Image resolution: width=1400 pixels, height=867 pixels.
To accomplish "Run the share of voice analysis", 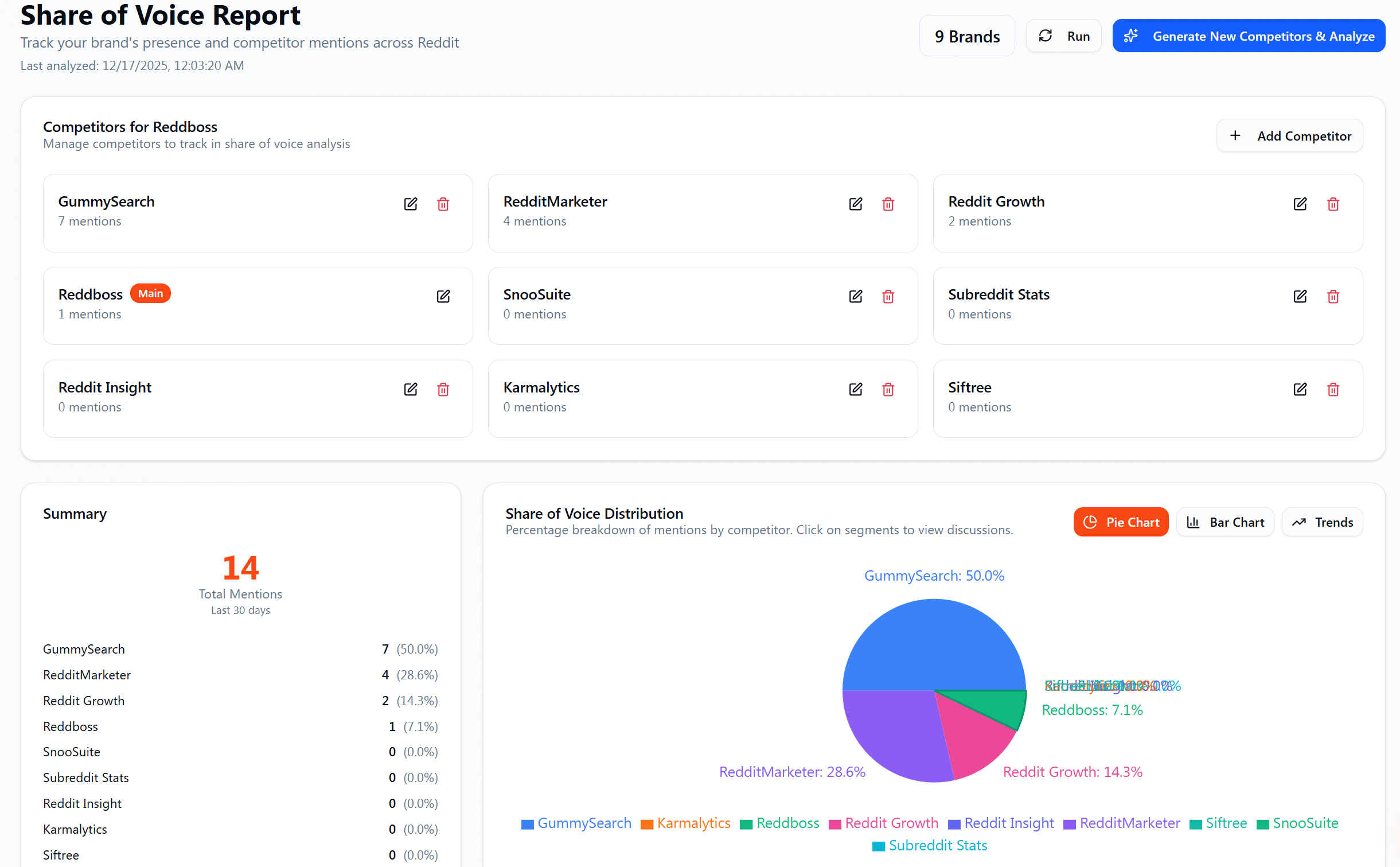I will tap(1063, 36).
